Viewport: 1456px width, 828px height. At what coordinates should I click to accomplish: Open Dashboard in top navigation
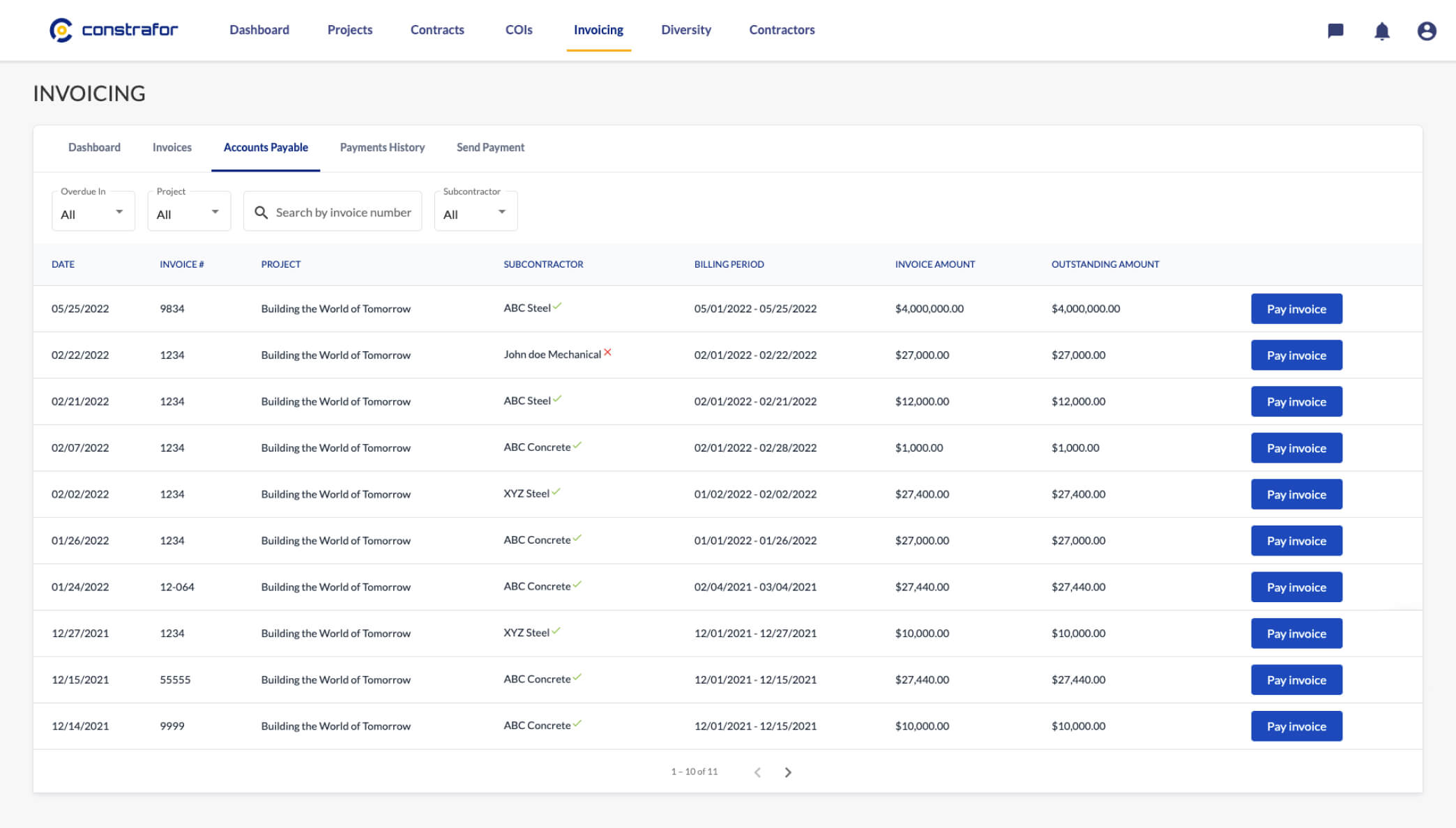259,30
